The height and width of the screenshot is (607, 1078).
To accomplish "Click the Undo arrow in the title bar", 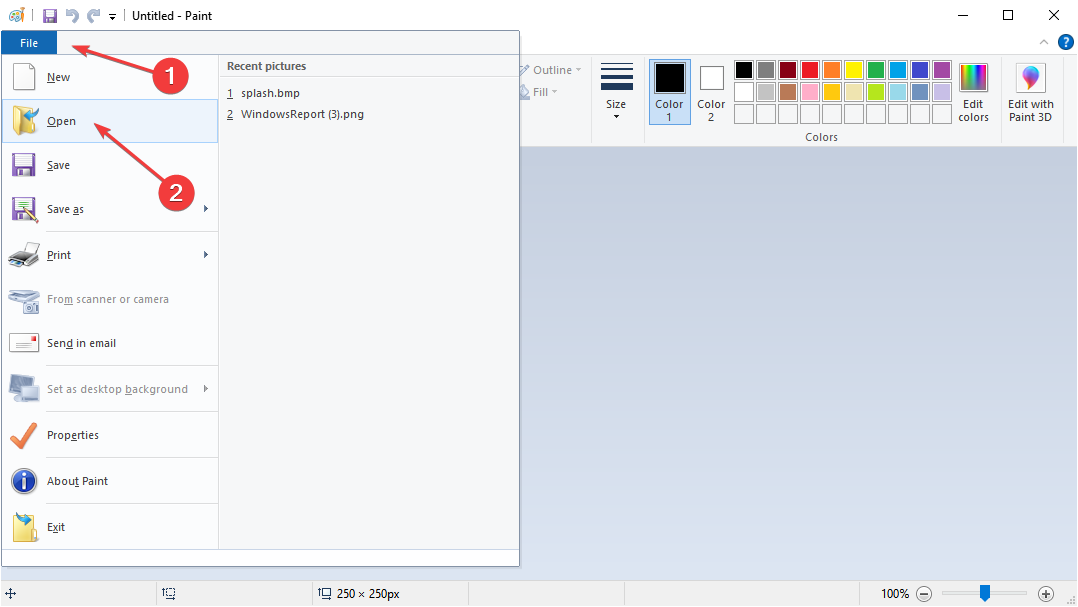I will click(72, 16).
